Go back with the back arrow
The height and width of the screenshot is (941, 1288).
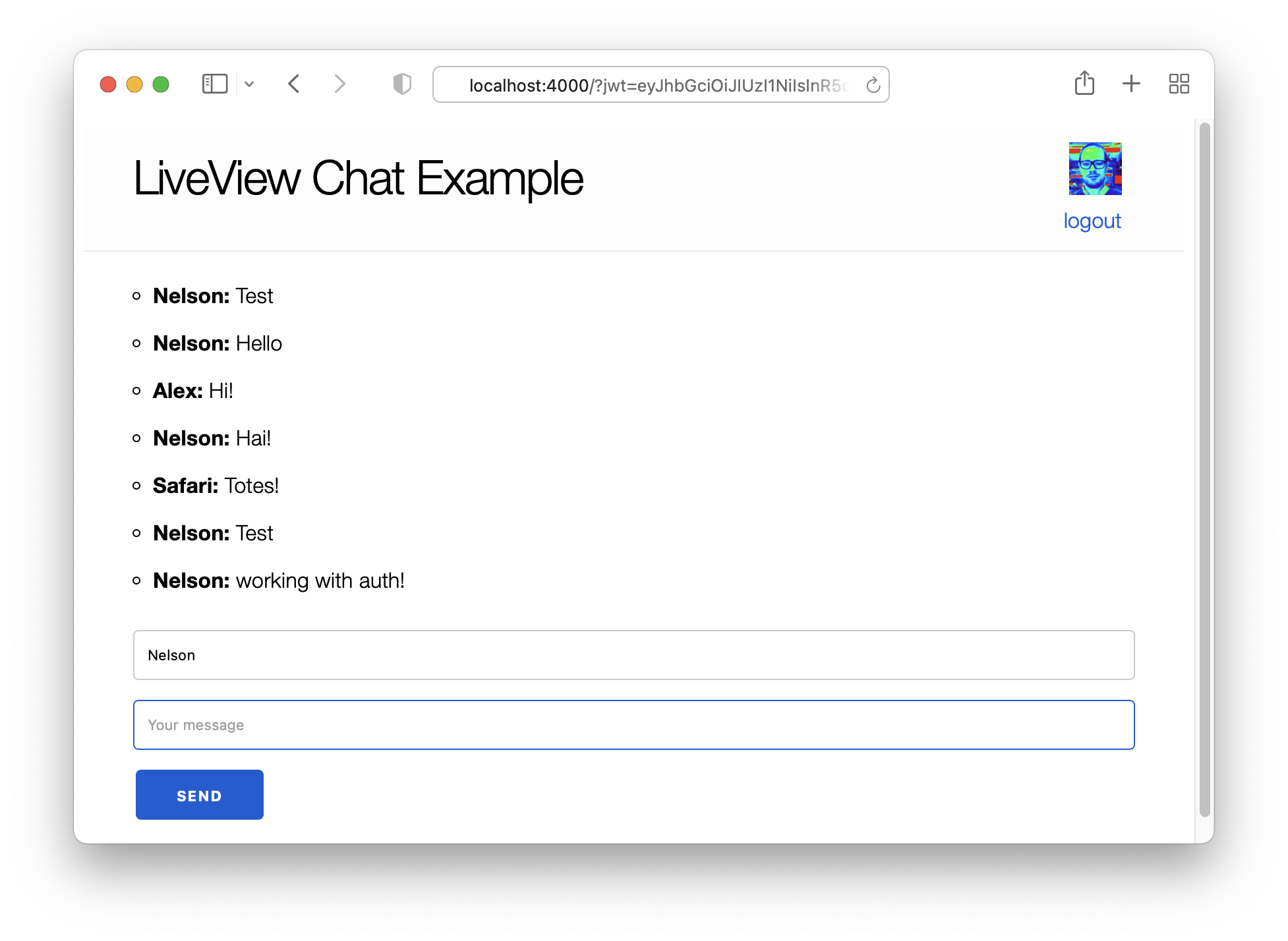pyautogui.click(x=294, y=84)
